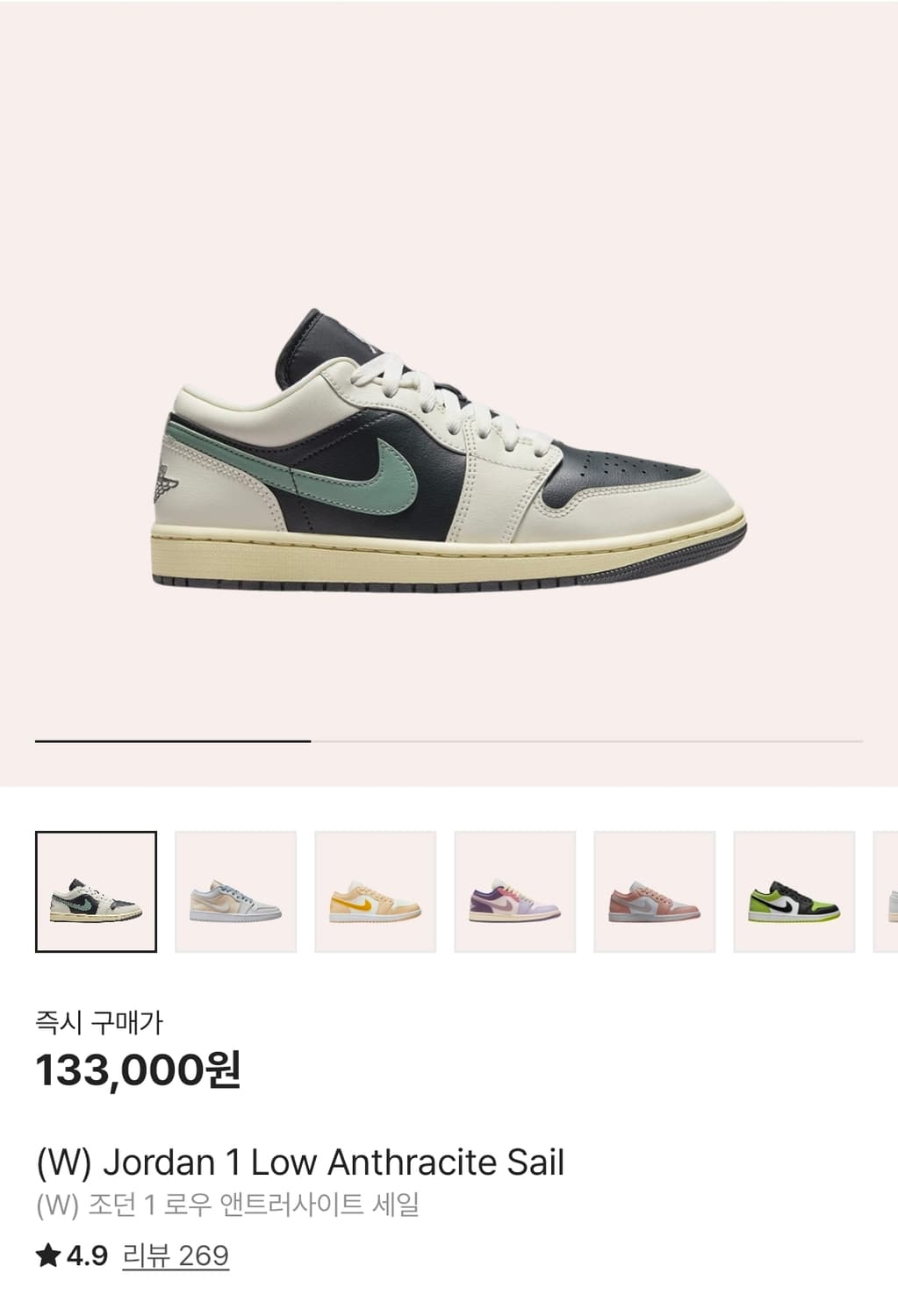Click the 즉시 구매가 label
The height and width of the screenshot is (1316, 898).
[99, 1022]
